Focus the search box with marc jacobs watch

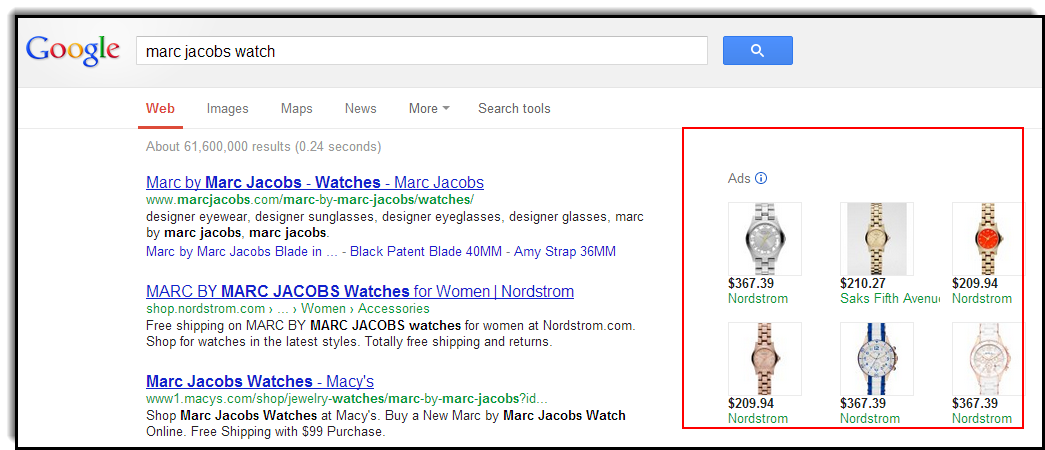coord(421,51)
